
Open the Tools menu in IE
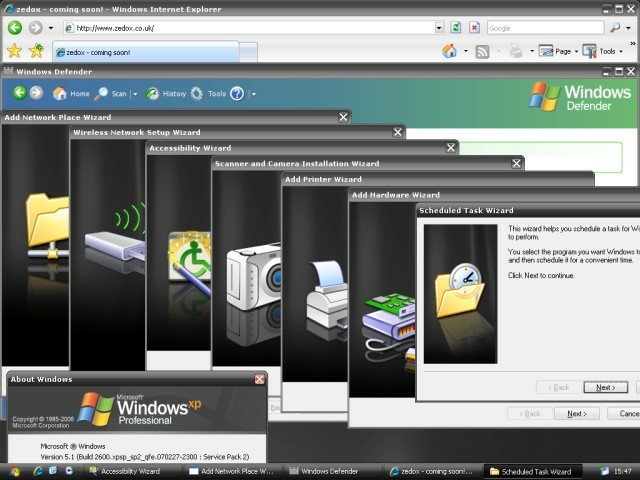click(x=602, y=51)
